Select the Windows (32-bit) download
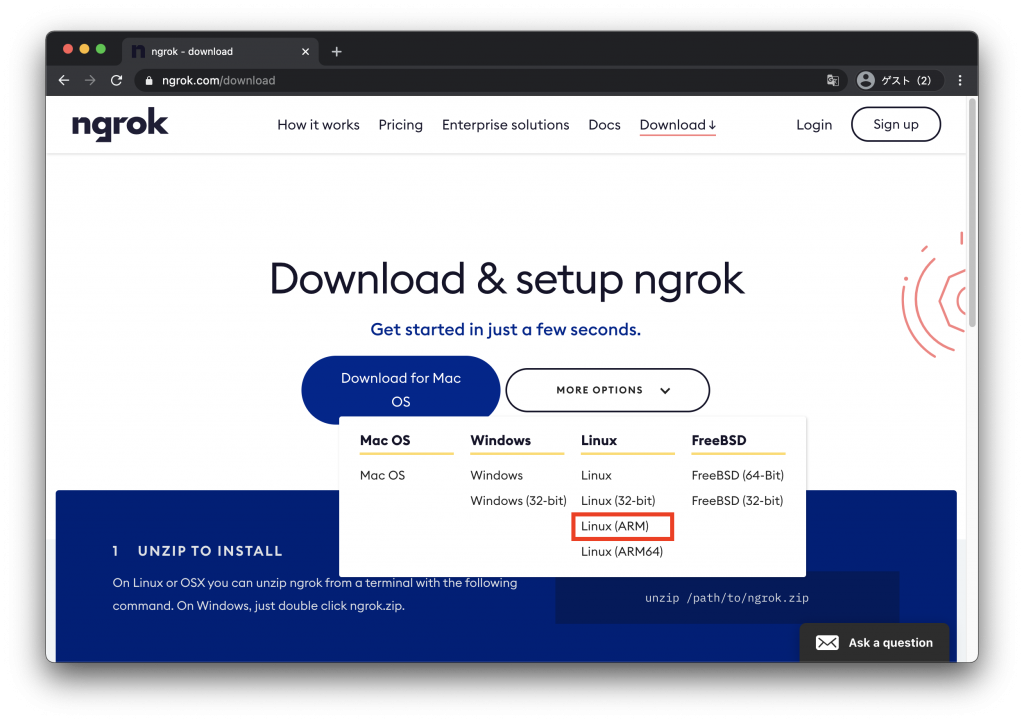Image resolution: width=1024 pixels, height=723 pixels. click(x=518, y=501)
